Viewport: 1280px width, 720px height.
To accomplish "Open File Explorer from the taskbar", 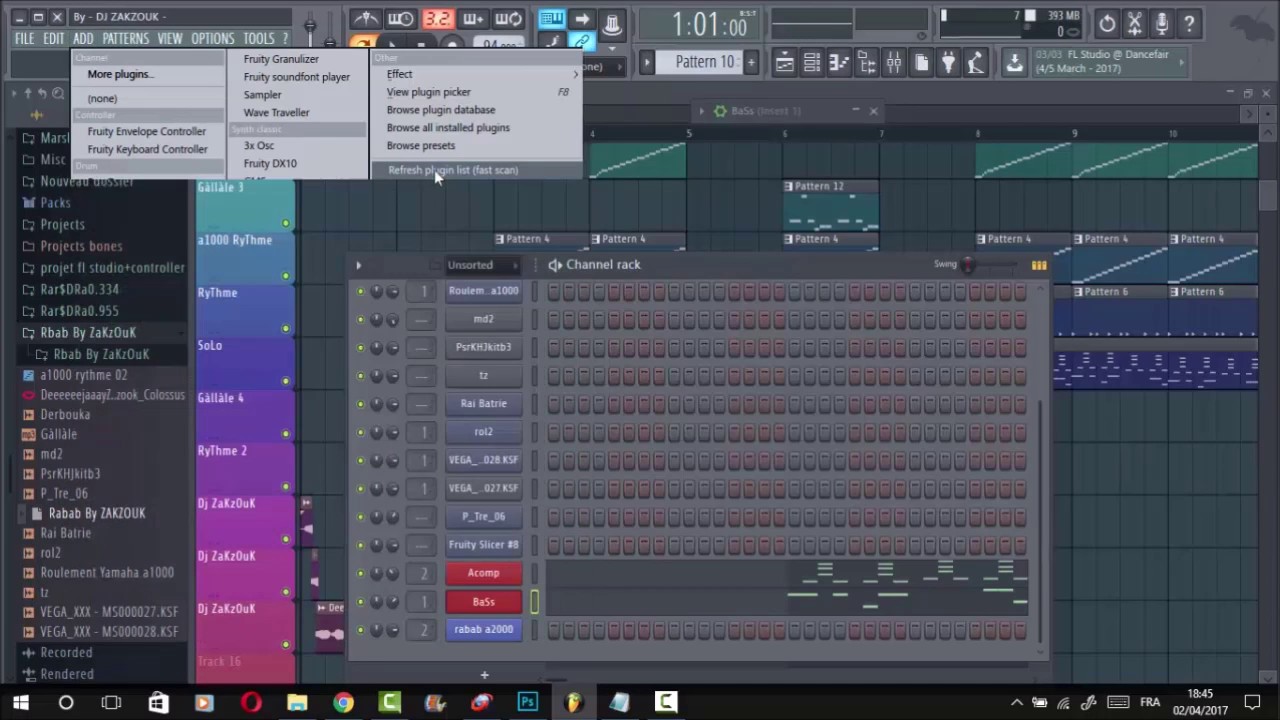I will pos(297,702).
